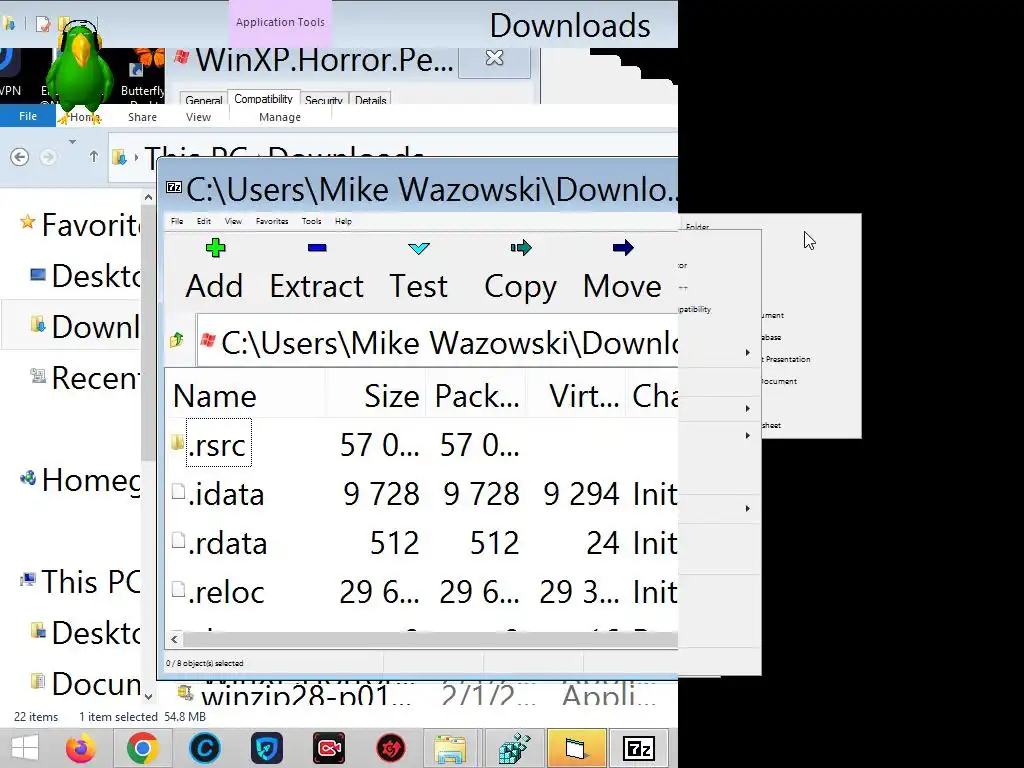1024x768 pixels.
Task: Open File Explorer from the taskbar
Action: pos(450,748)
